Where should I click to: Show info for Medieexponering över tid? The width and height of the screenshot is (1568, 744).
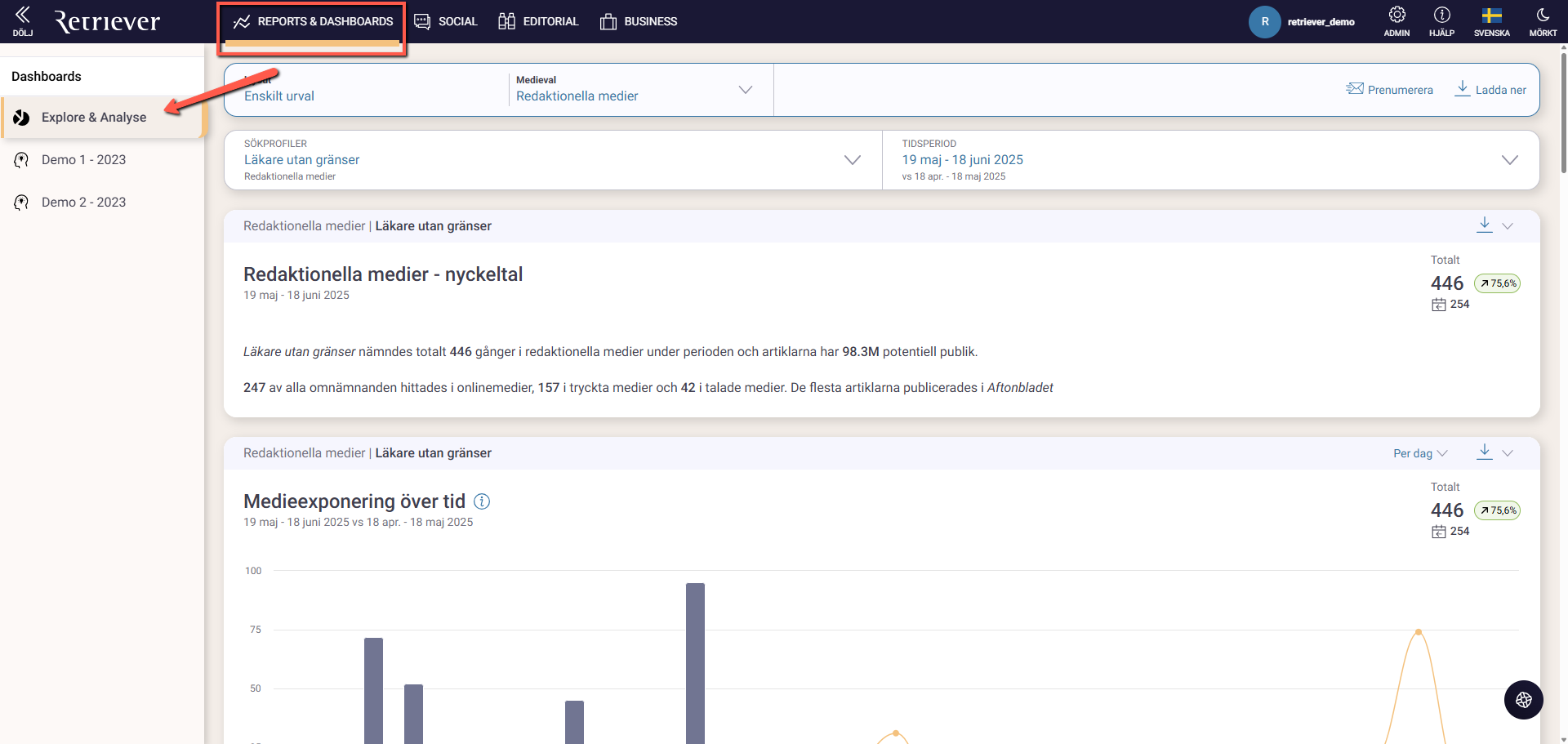point(482,501)
